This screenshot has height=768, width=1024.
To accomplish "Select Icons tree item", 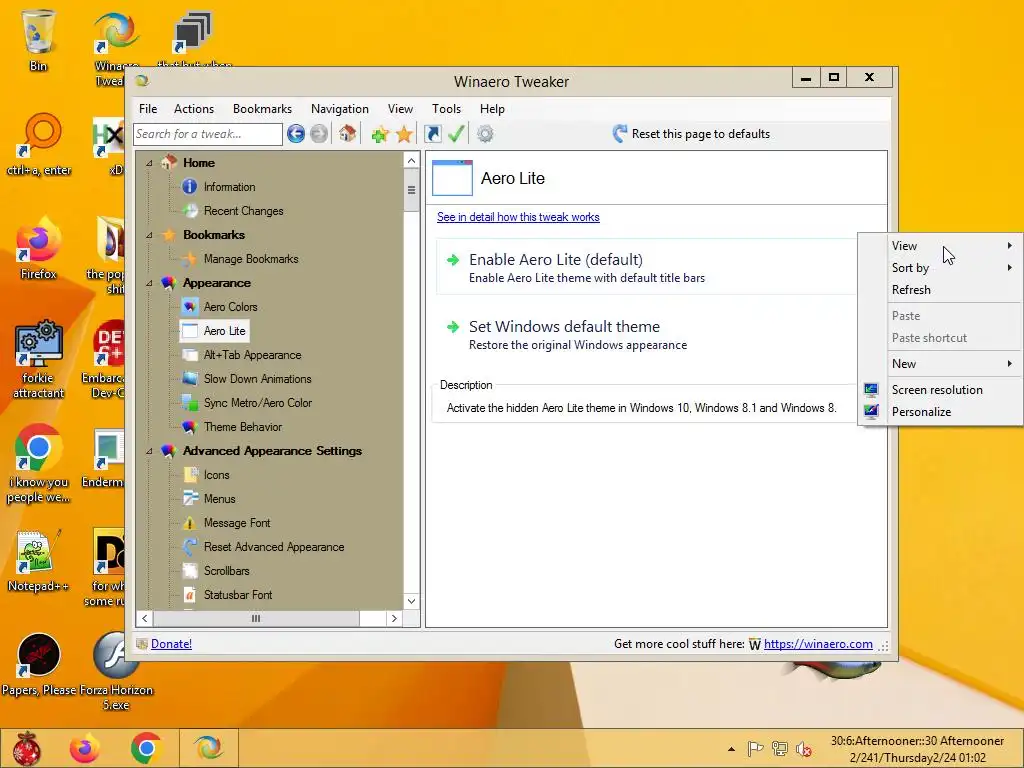I will pyautogui.click(x=216, y=475).
